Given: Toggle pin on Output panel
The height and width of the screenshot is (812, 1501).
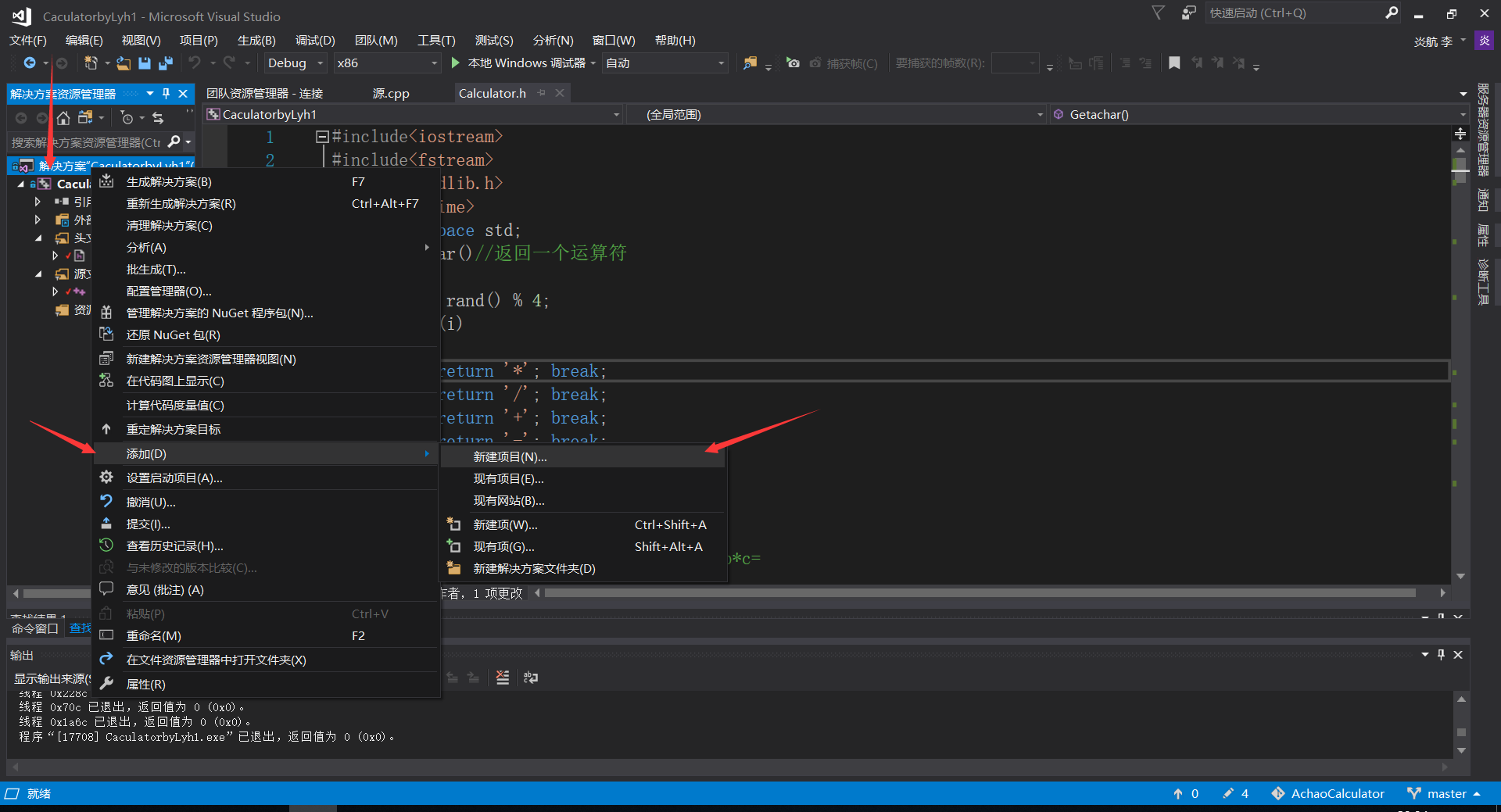Looking at the screenshot, I should 1441,655.
